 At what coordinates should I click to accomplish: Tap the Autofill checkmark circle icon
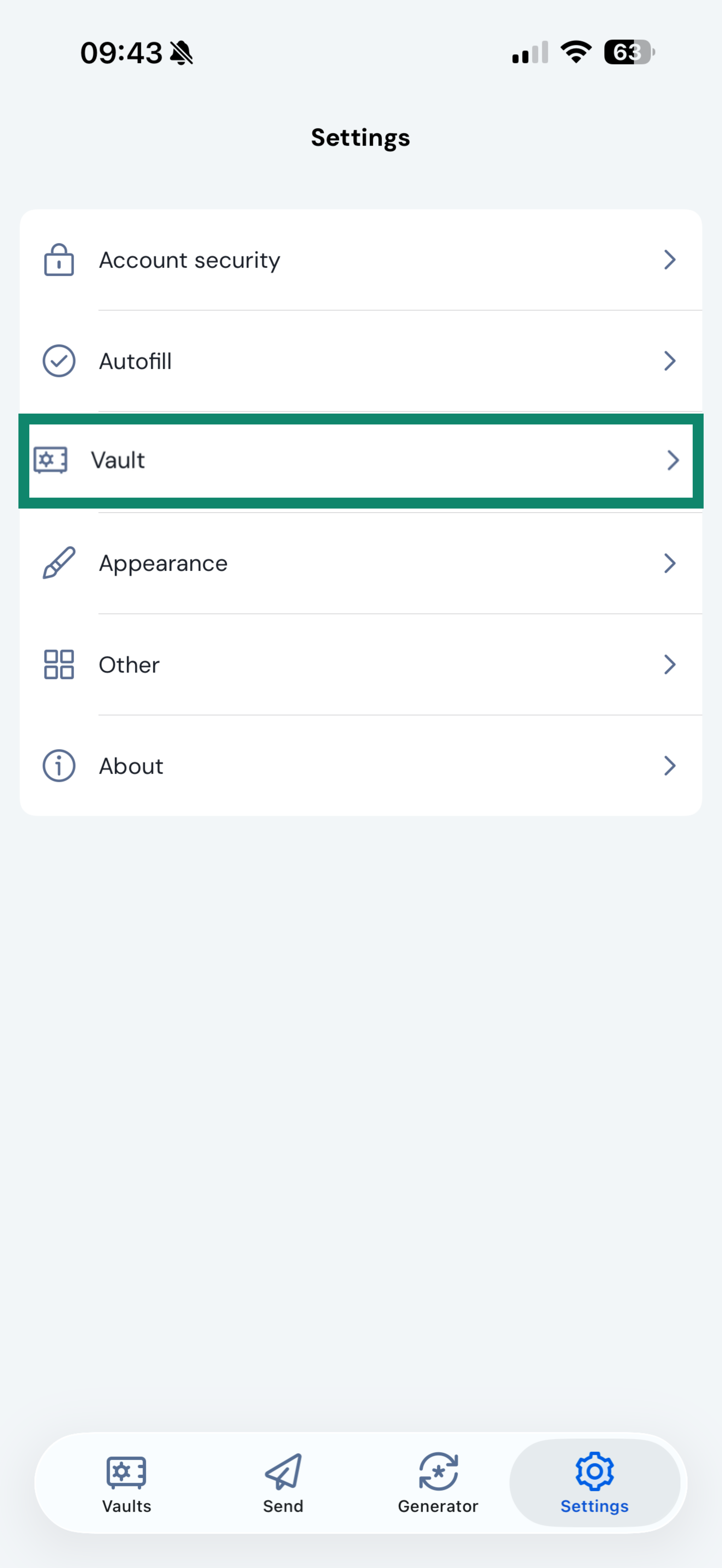(59, 361)
